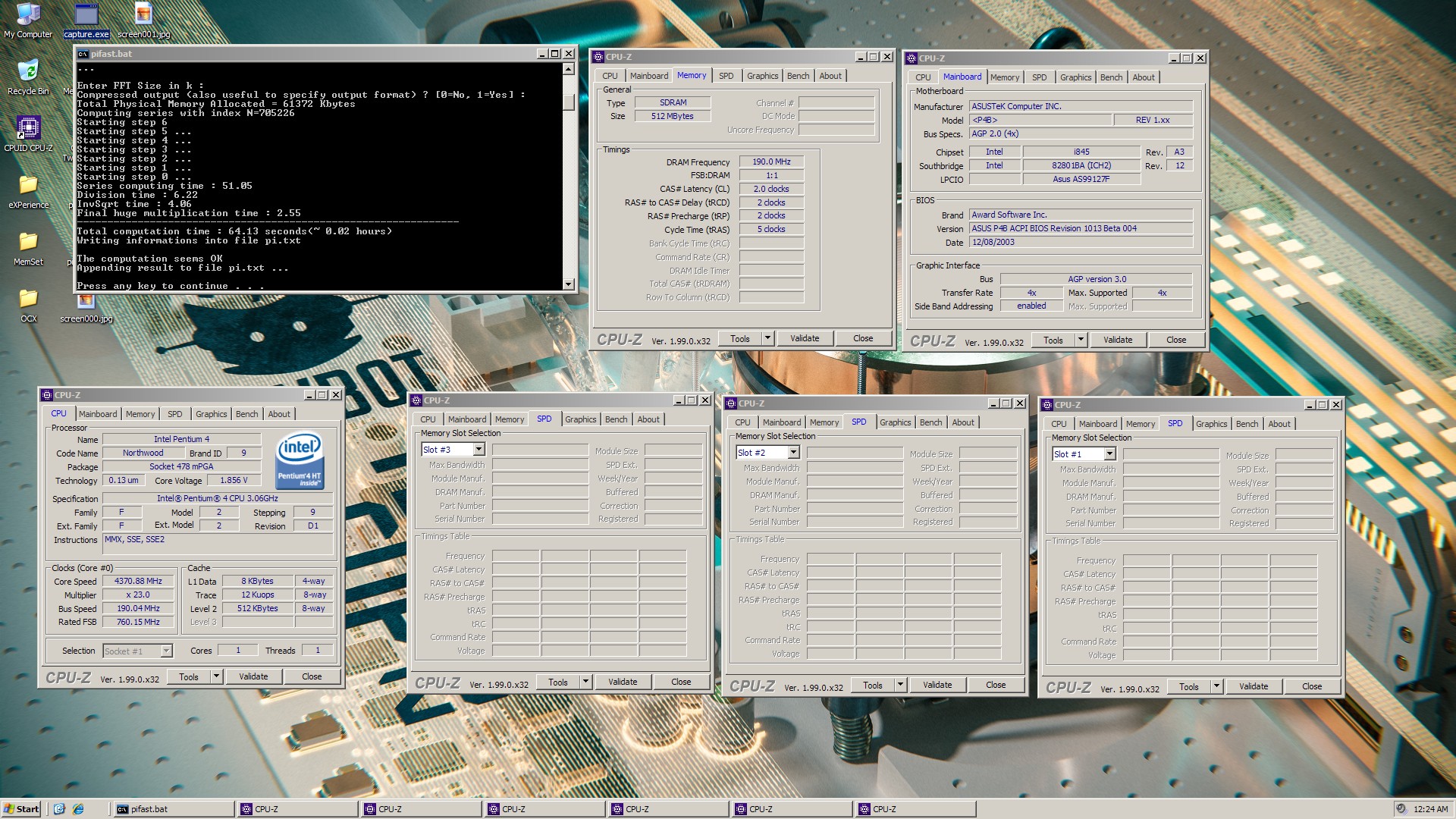Click Close button in Slot #1 window
The image size is (1456, 819).
tap(1312, 686)
